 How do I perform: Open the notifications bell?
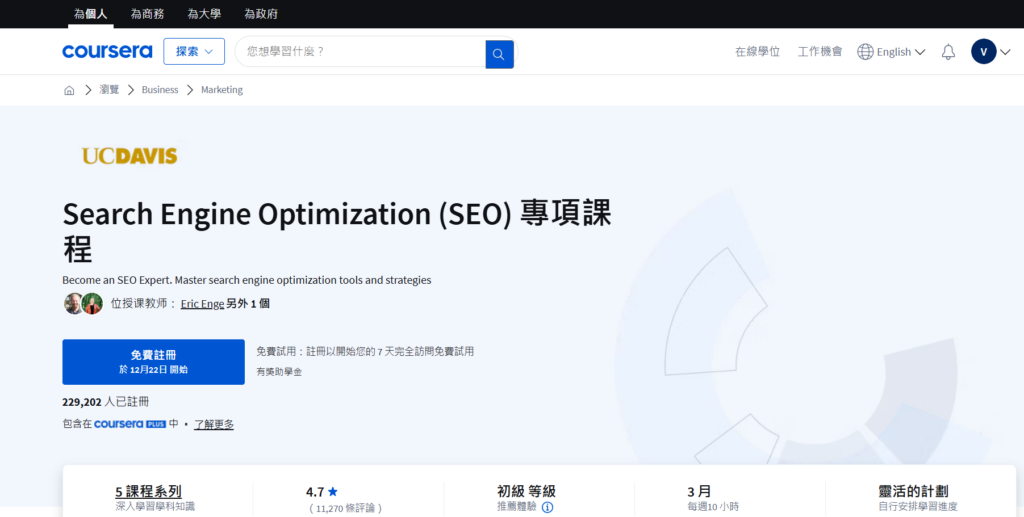pos(948,52)
